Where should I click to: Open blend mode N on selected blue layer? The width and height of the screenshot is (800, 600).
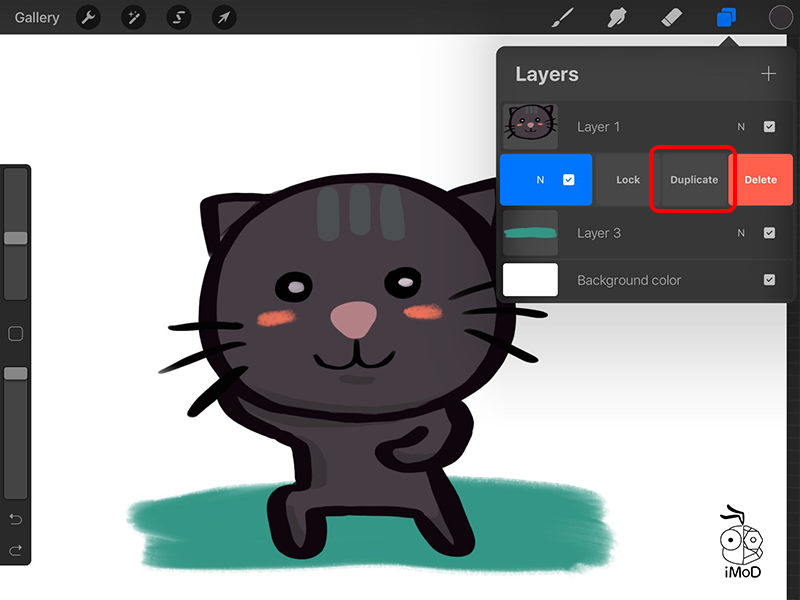click(540, 180)
